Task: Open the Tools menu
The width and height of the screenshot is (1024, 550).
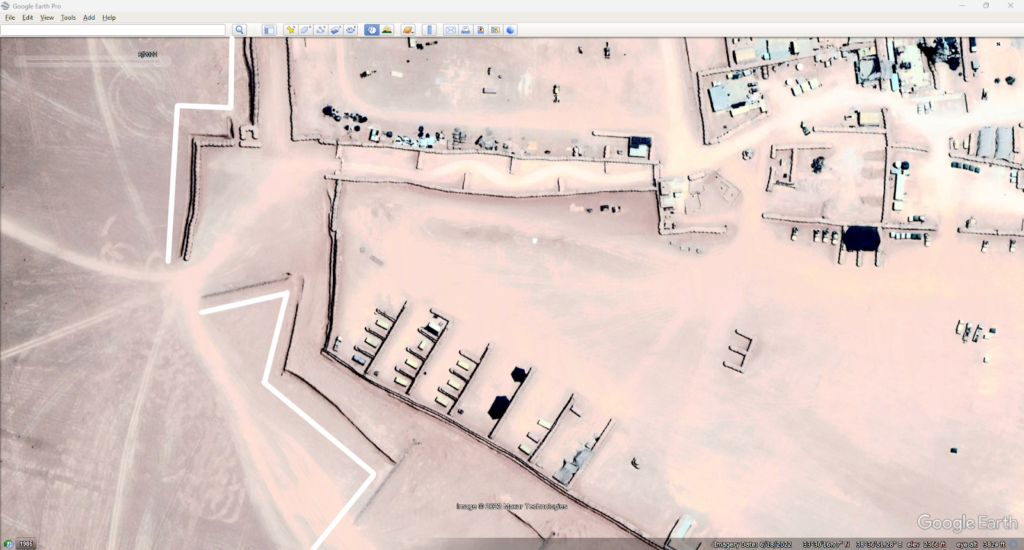Action: (68, 17)
